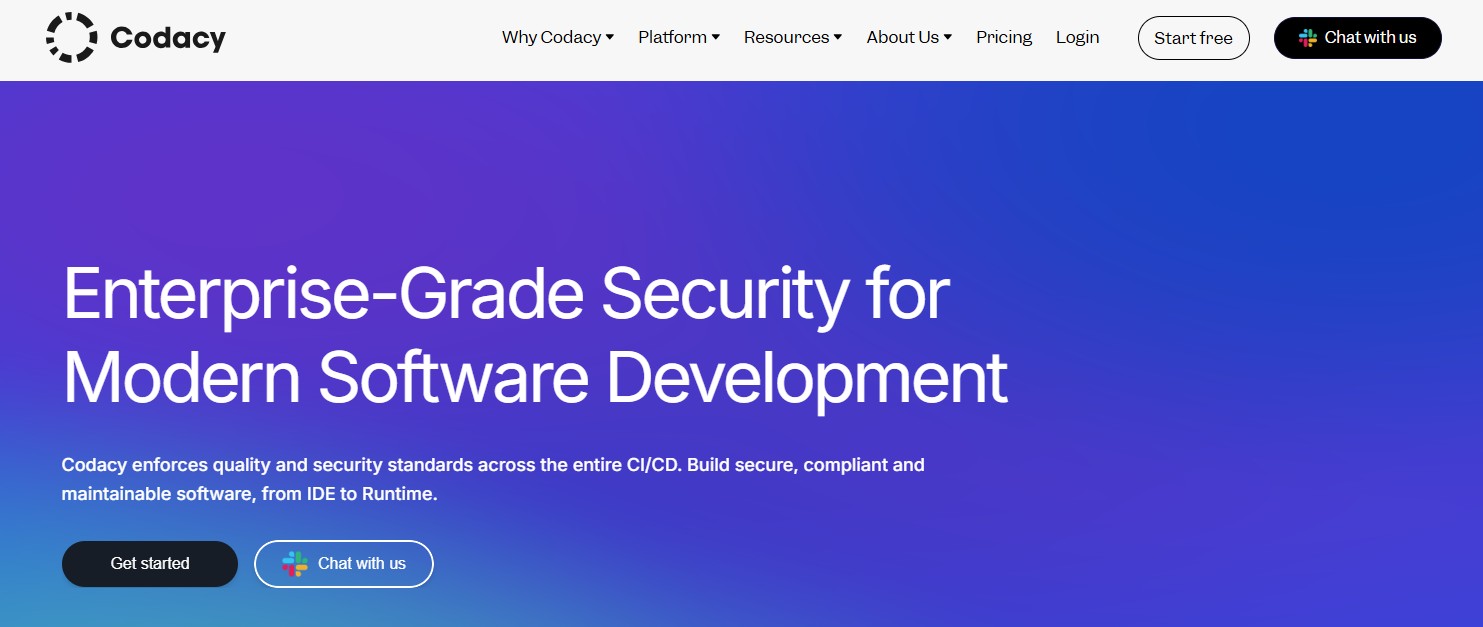
Task: Expand the Platform dropdown arrow
Action: tap(716, 38)
